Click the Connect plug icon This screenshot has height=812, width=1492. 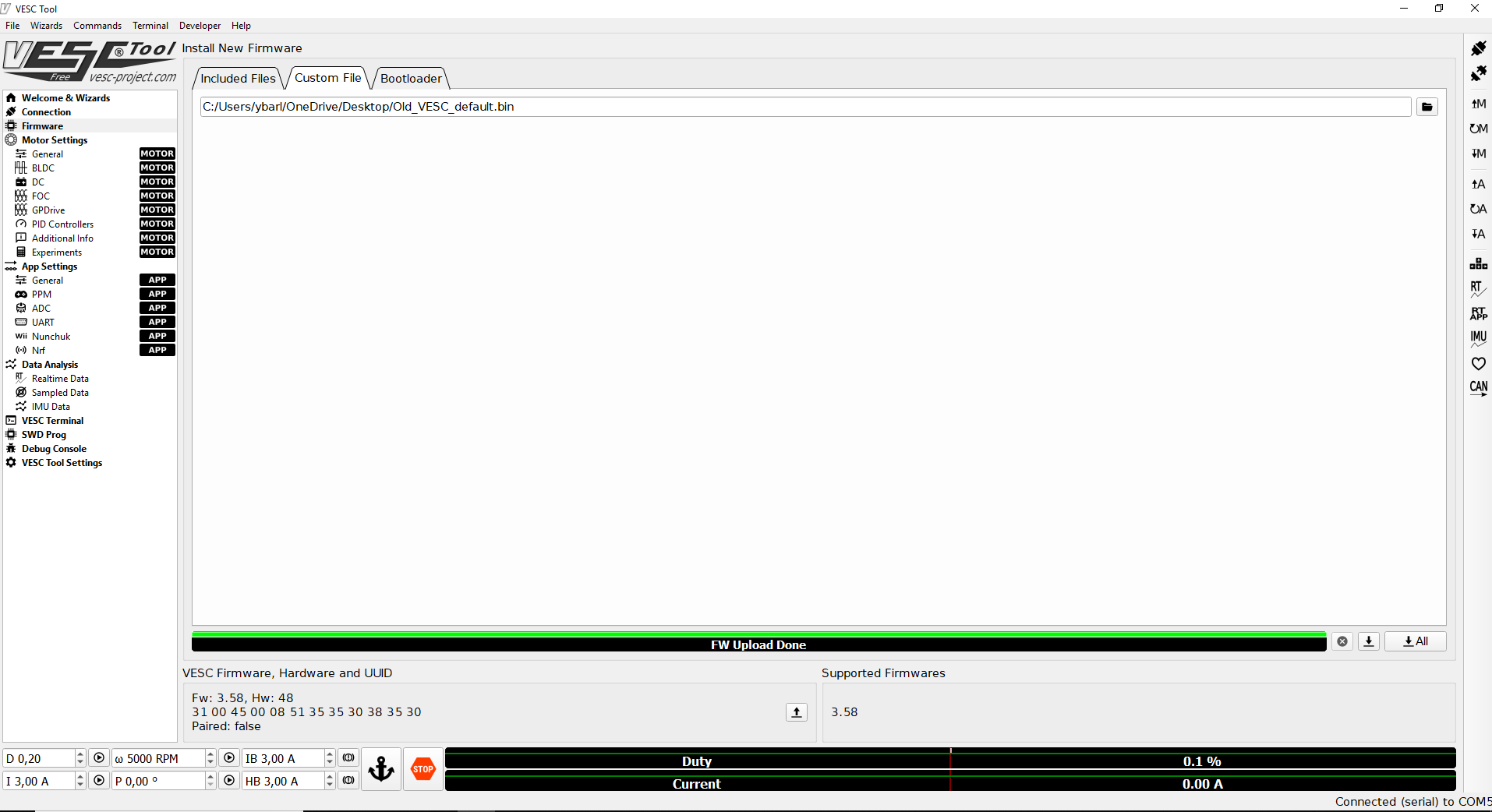coord(1478,49)
